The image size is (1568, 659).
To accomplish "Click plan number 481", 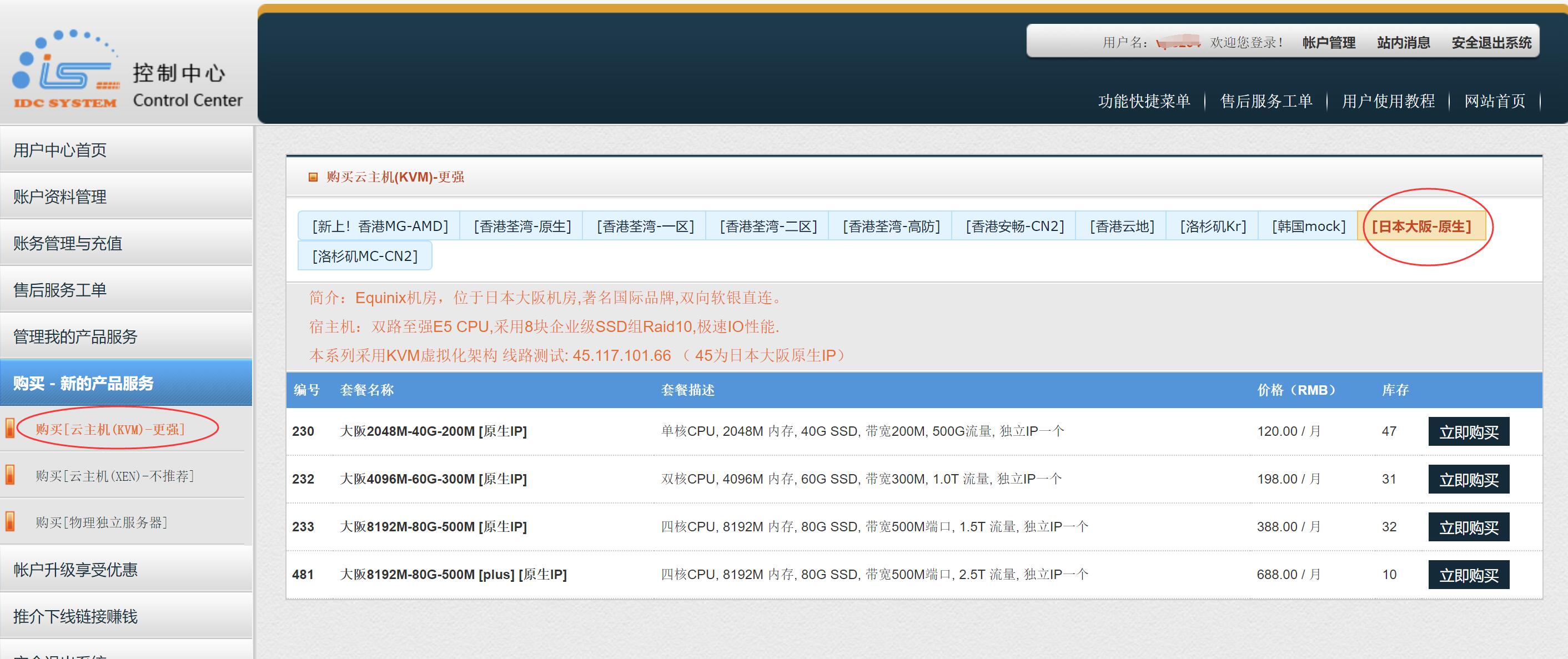I will 303,575.
